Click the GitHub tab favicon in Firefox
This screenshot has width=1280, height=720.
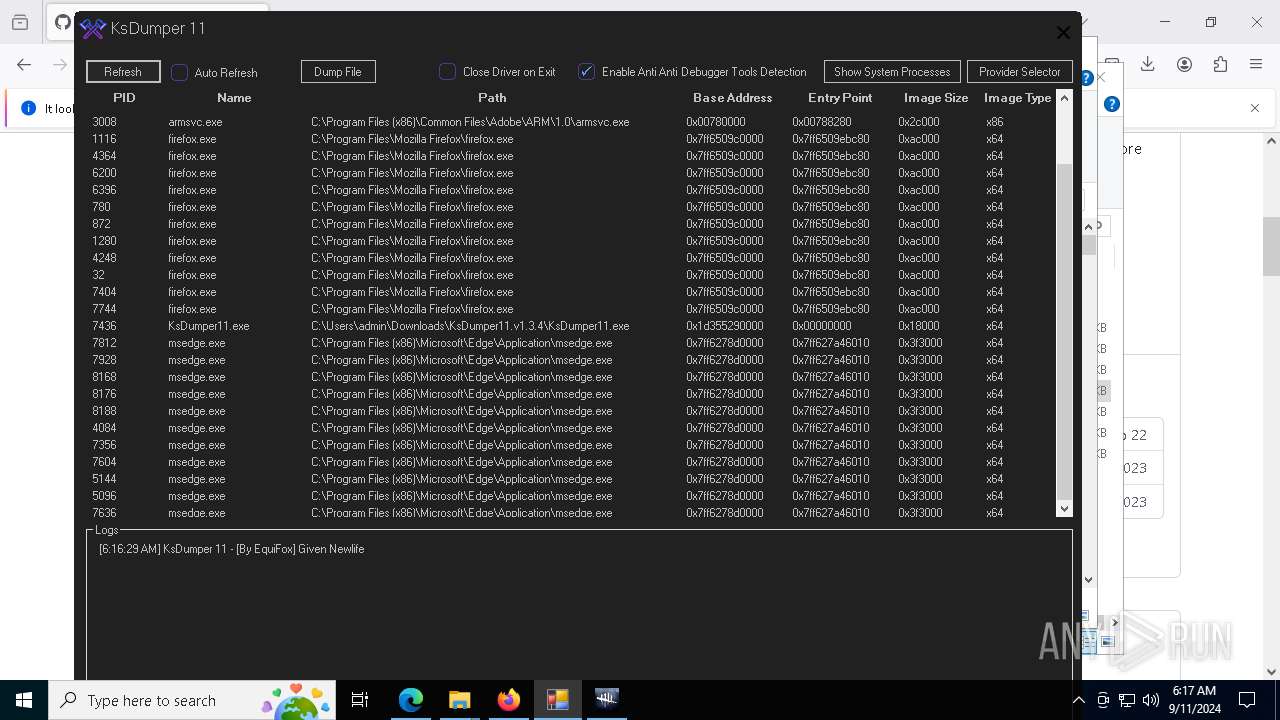coord(62,22)
